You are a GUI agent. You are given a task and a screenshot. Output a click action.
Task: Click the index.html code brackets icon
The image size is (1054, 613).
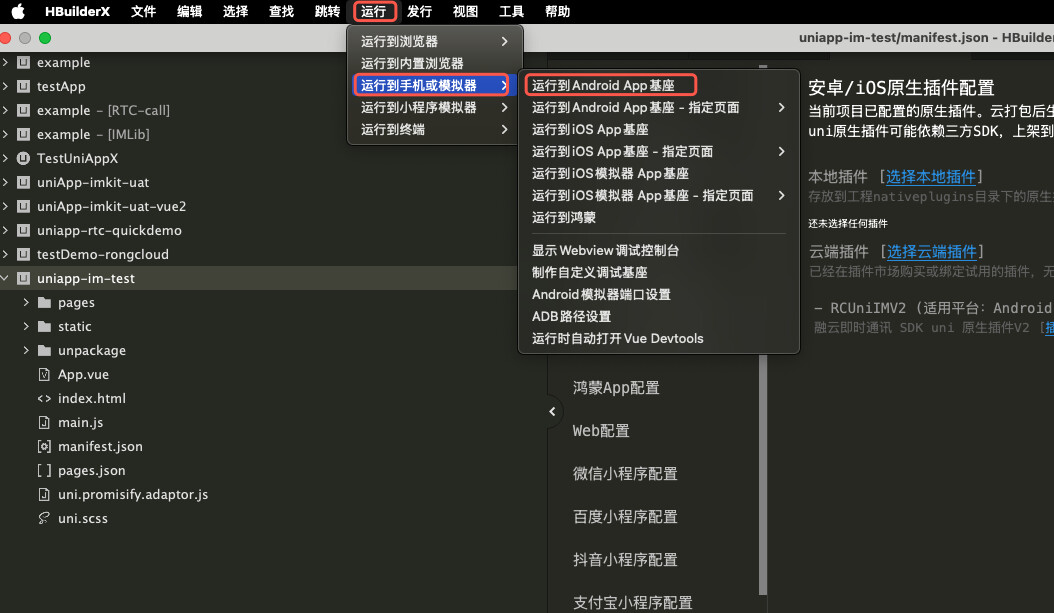coord(43,399)
